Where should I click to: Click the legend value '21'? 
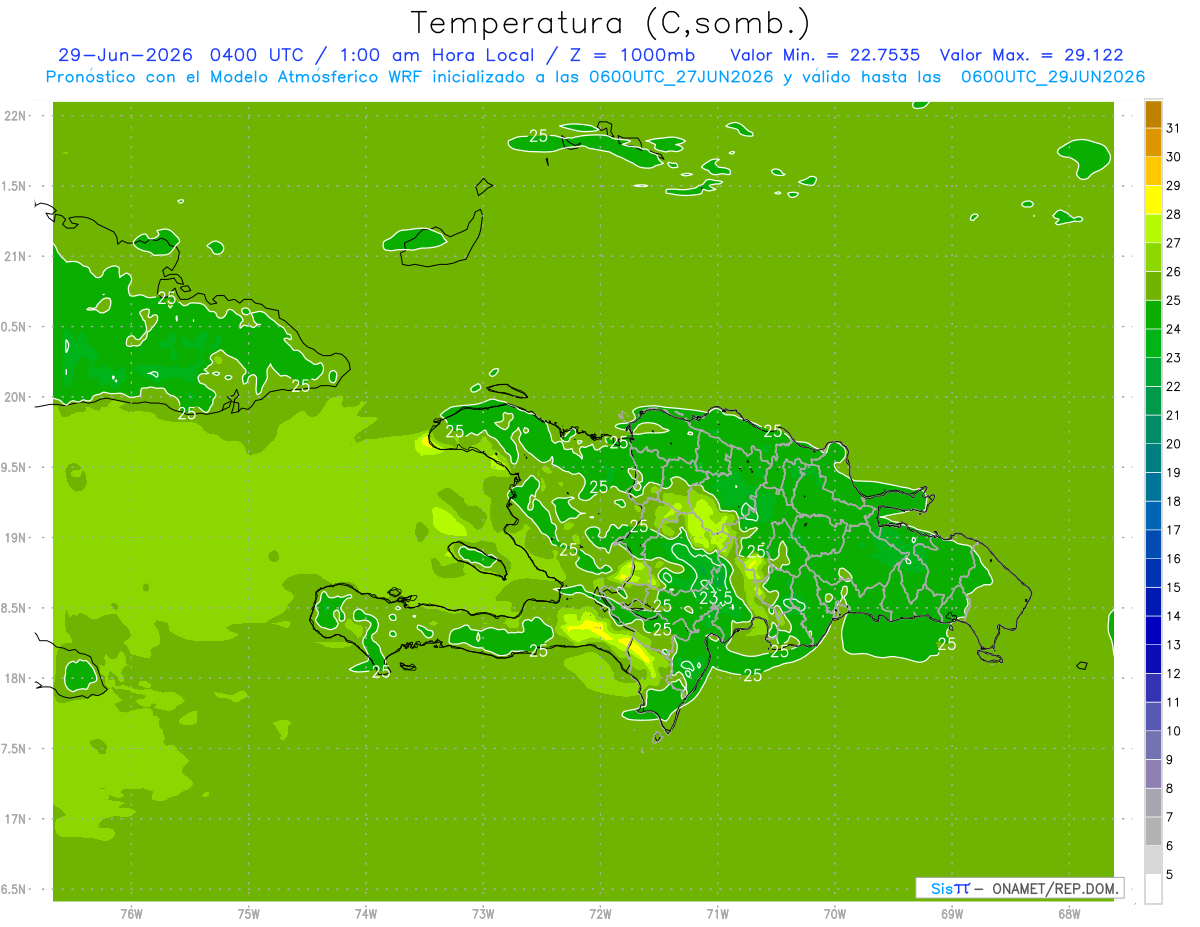(1174, 415)
